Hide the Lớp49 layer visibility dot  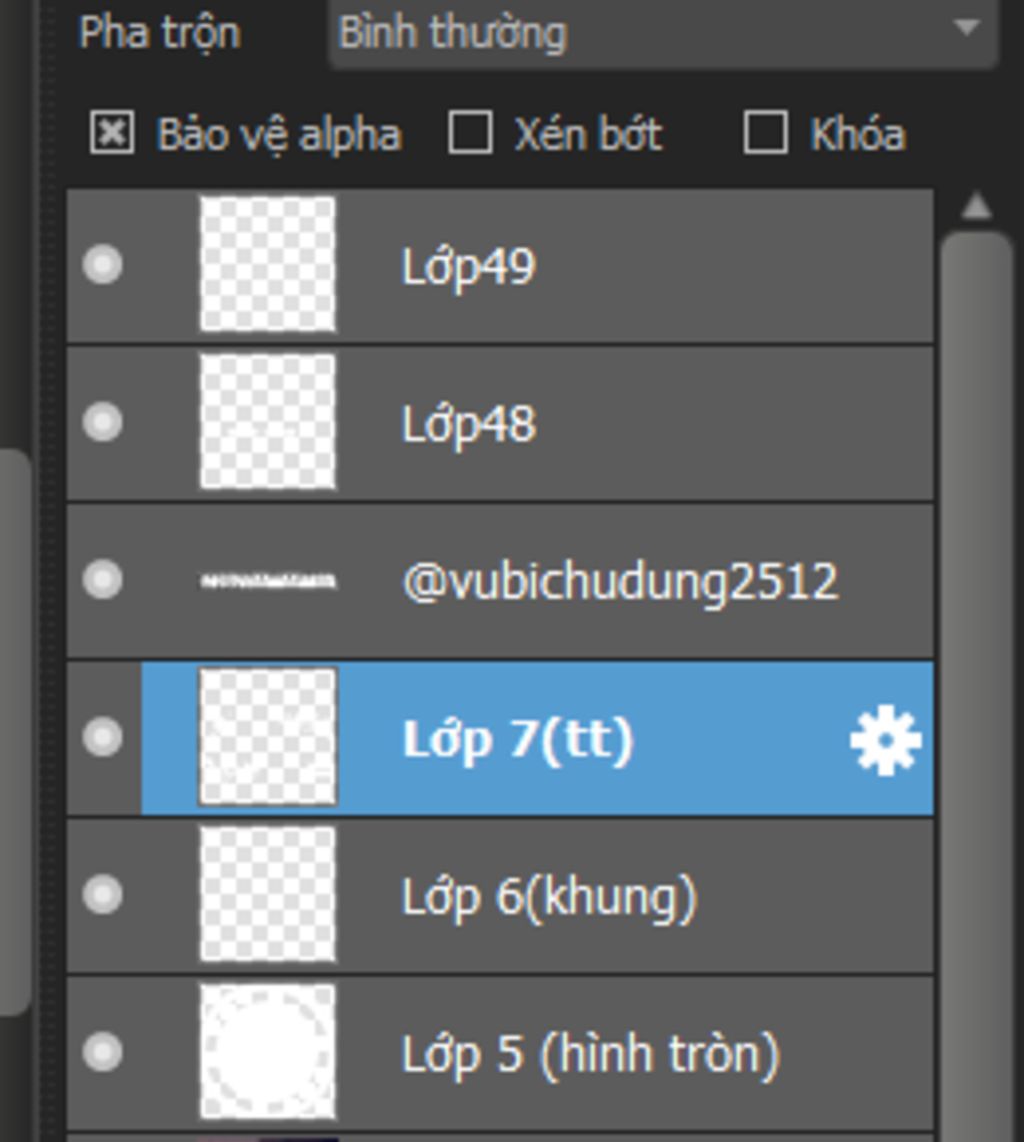click(x=103, y=264)
